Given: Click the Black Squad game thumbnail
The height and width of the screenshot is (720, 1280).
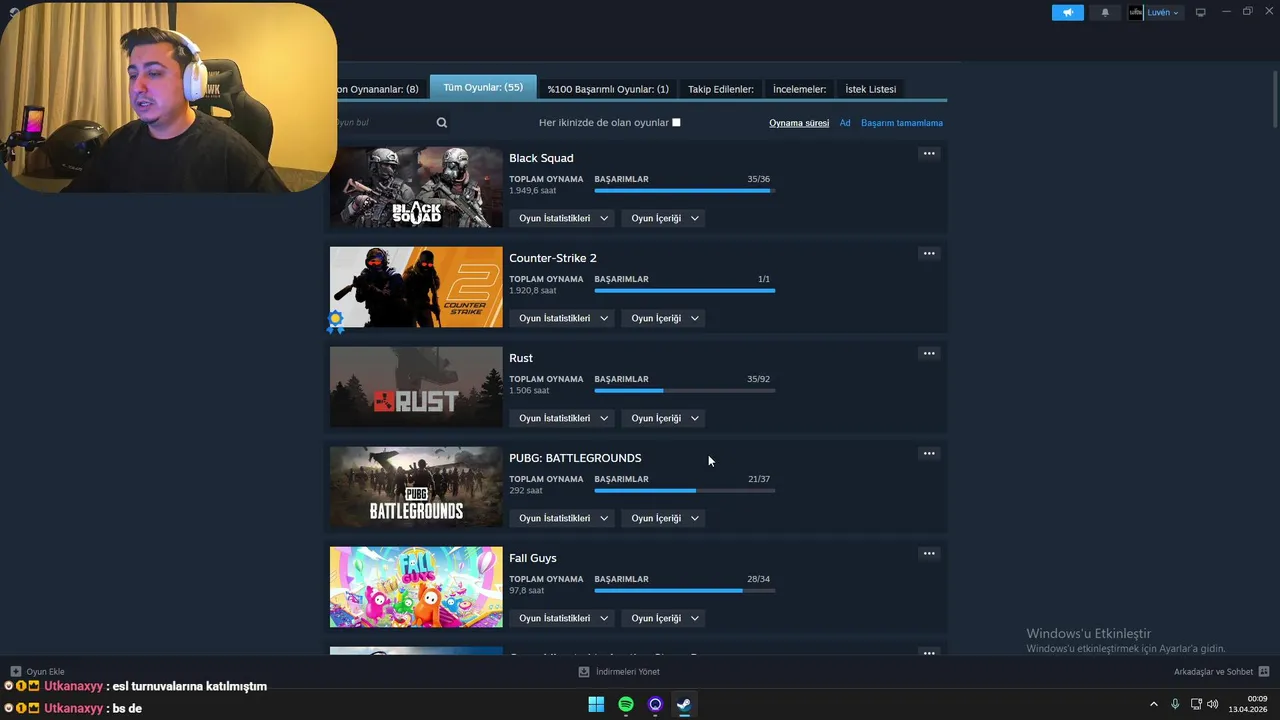Looking at the screenshot, I should pyautogui.click(x=416, y=187).
